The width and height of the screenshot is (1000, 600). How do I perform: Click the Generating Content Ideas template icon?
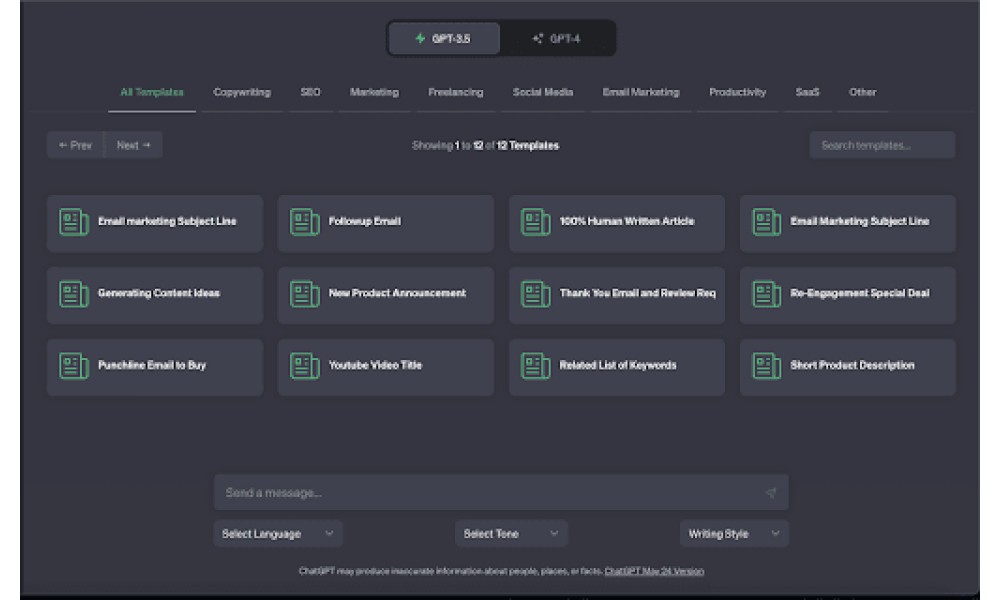click(x=73, y=294)
